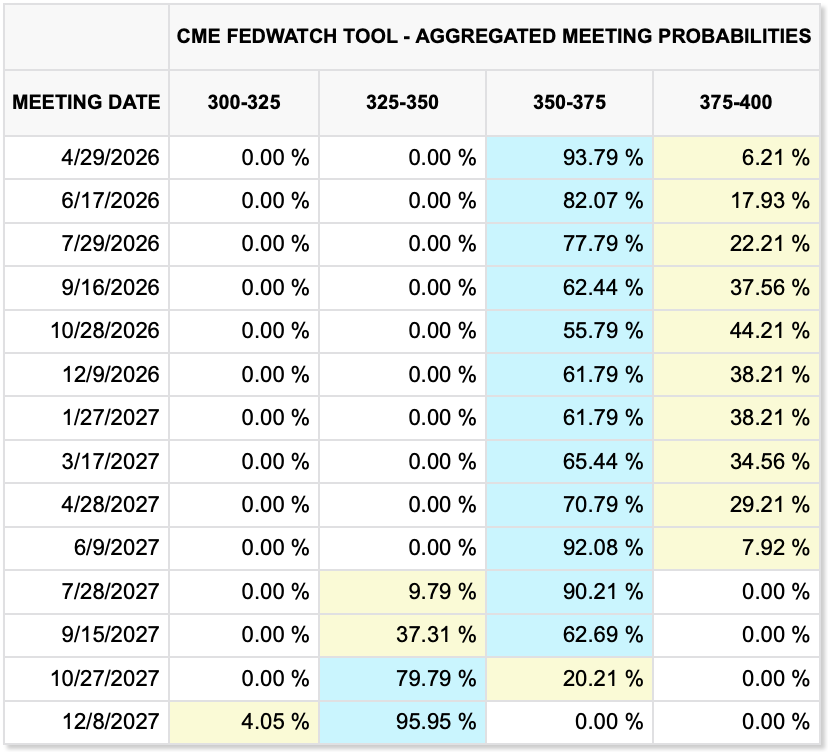Click the CME FedWatch Tool table title
The image size is (828, 752).
coord(494,35)
